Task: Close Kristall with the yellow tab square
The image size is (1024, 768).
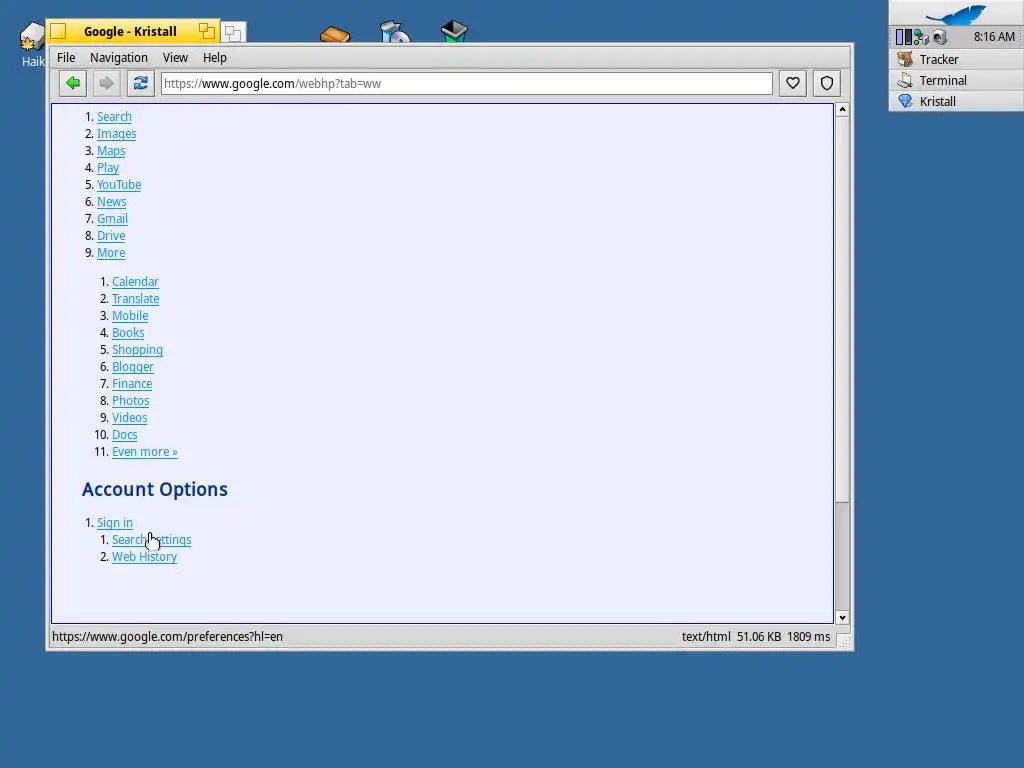Action: click(x=58, y=31)
